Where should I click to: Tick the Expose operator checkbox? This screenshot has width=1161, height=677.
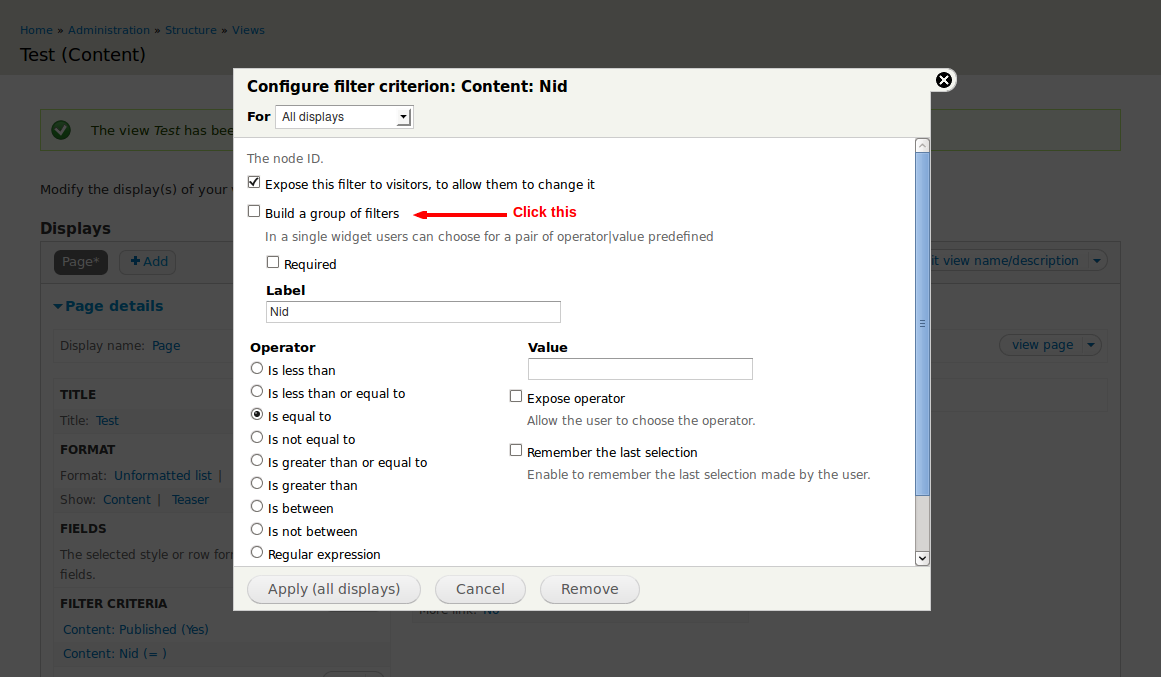516,397
